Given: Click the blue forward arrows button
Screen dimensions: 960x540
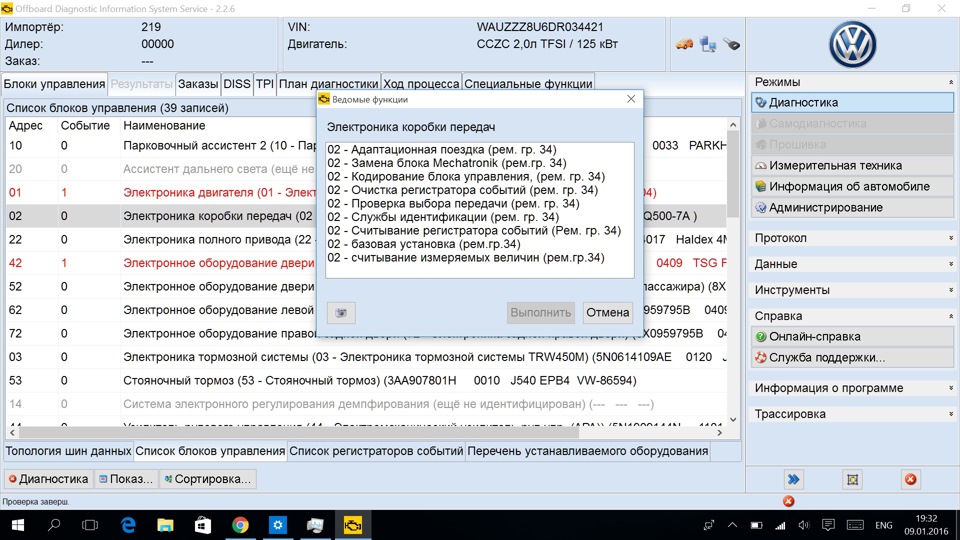Looking at the screenshot, I should point(793,479).
